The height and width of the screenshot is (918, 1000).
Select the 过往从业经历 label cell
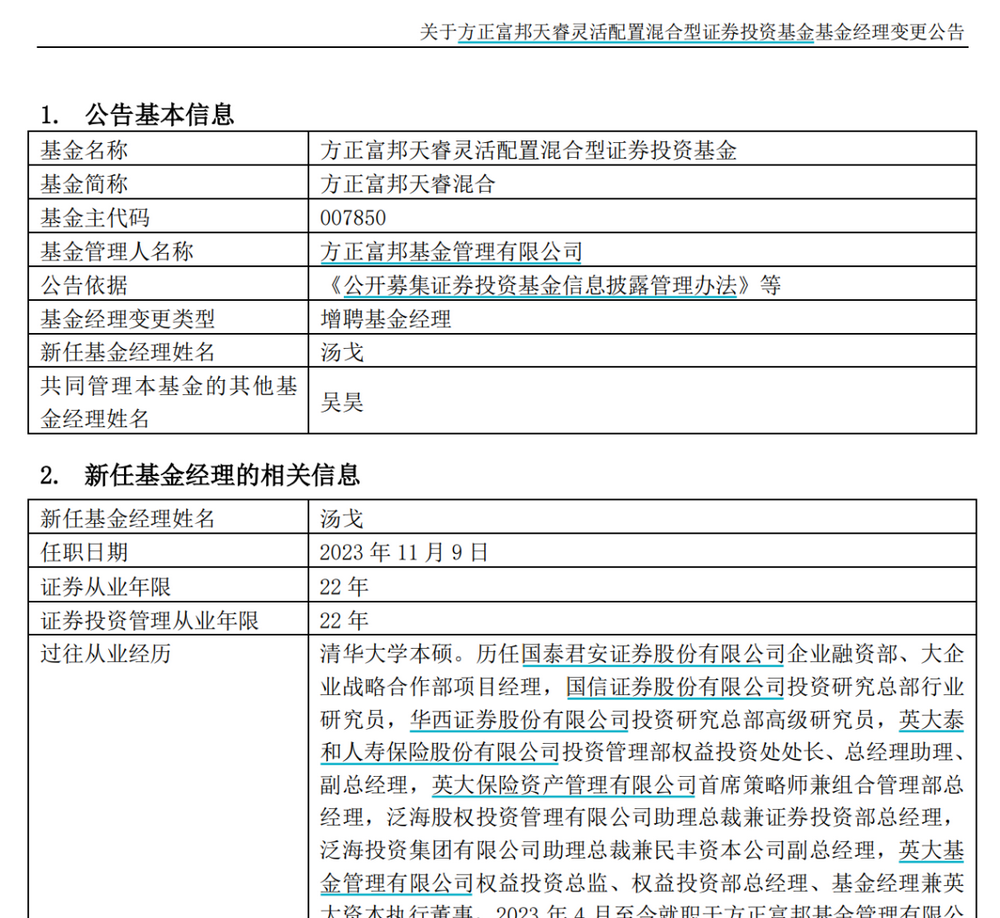pos(168,776)
